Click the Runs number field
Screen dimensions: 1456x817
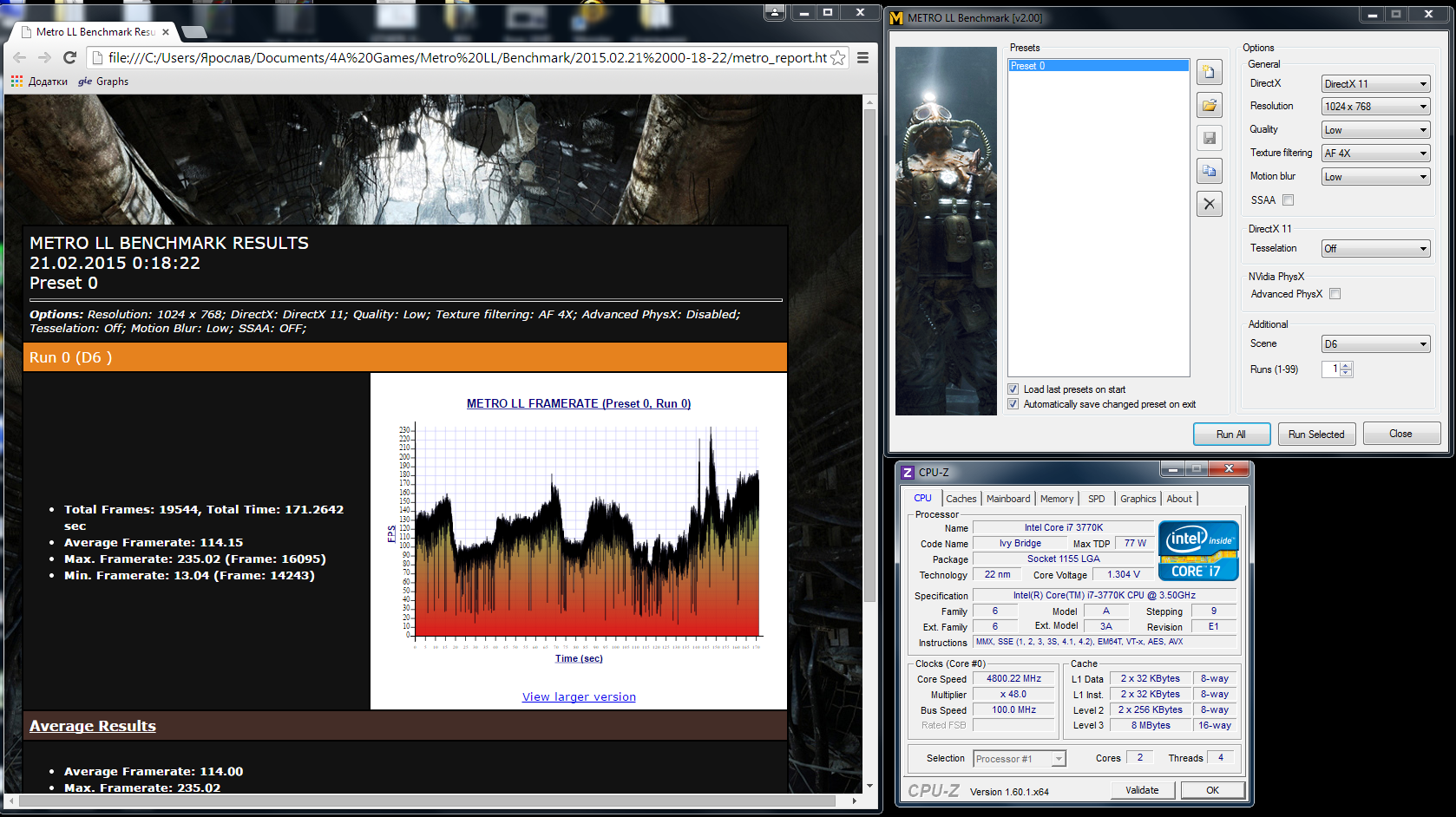pos(1331,369)
